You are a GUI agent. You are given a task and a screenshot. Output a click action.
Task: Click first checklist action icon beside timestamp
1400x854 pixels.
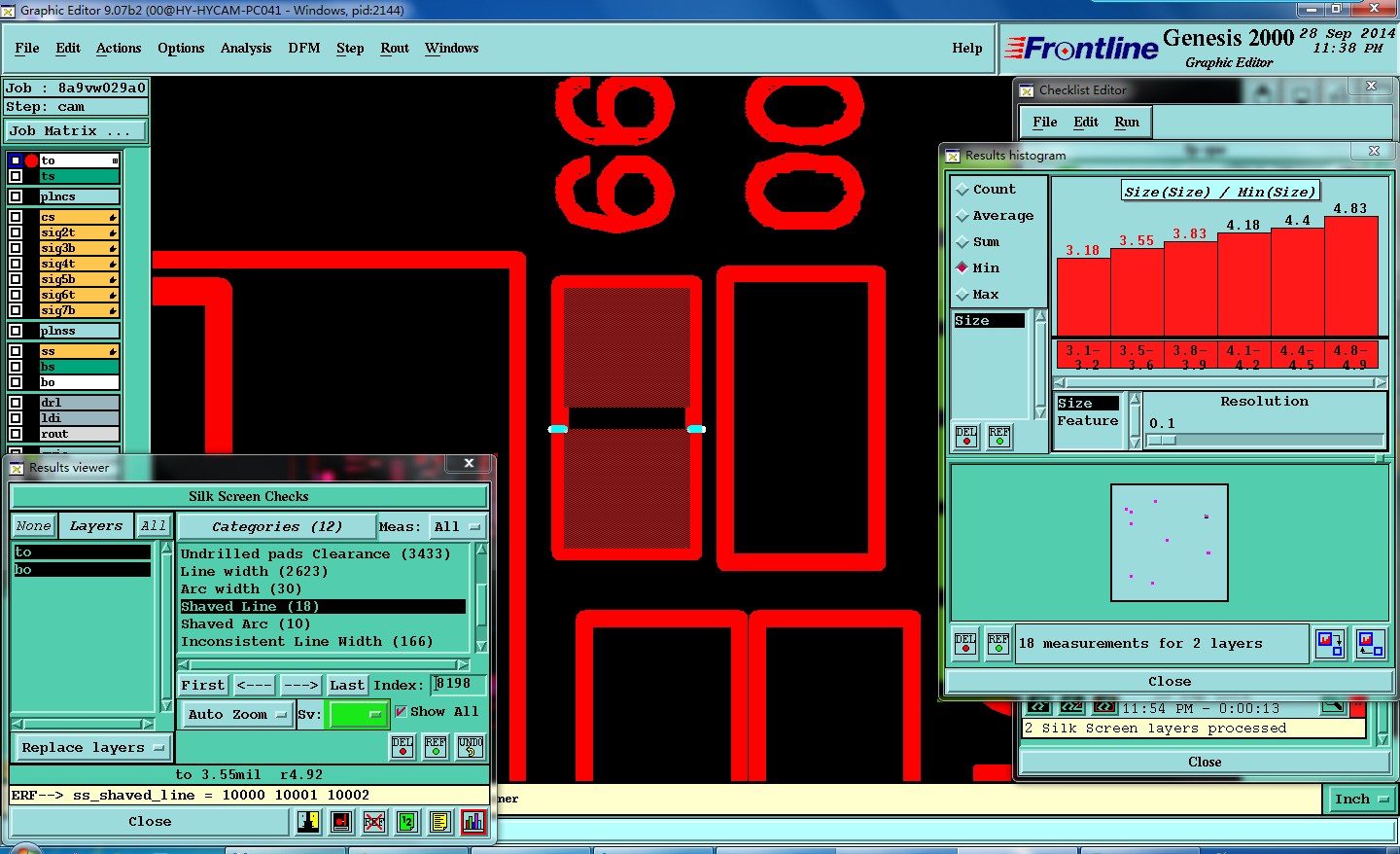pyautogui.click(x=1038, y=707)
